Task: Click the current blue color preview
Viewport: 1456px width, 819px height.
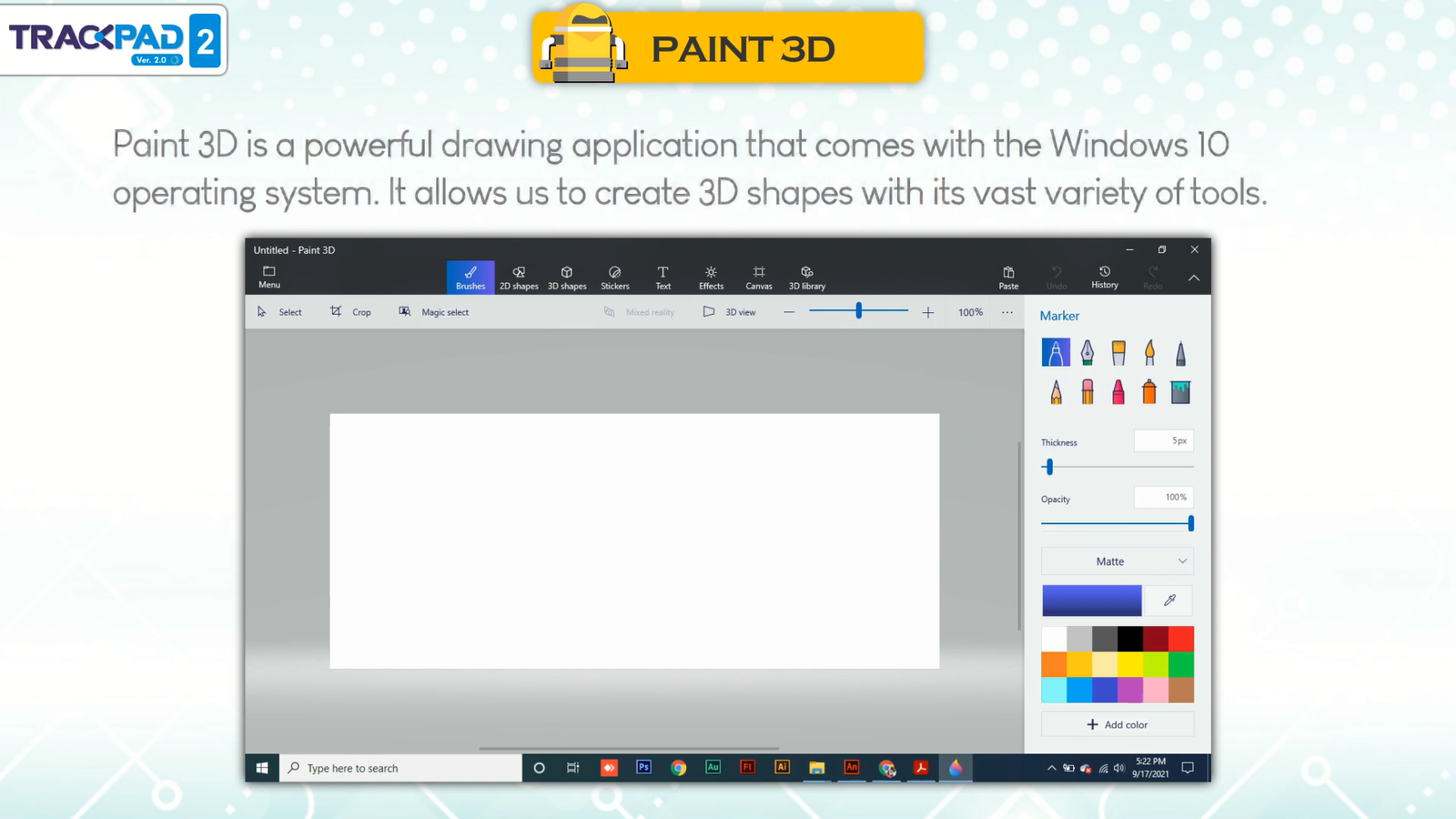Action: 1092,601
